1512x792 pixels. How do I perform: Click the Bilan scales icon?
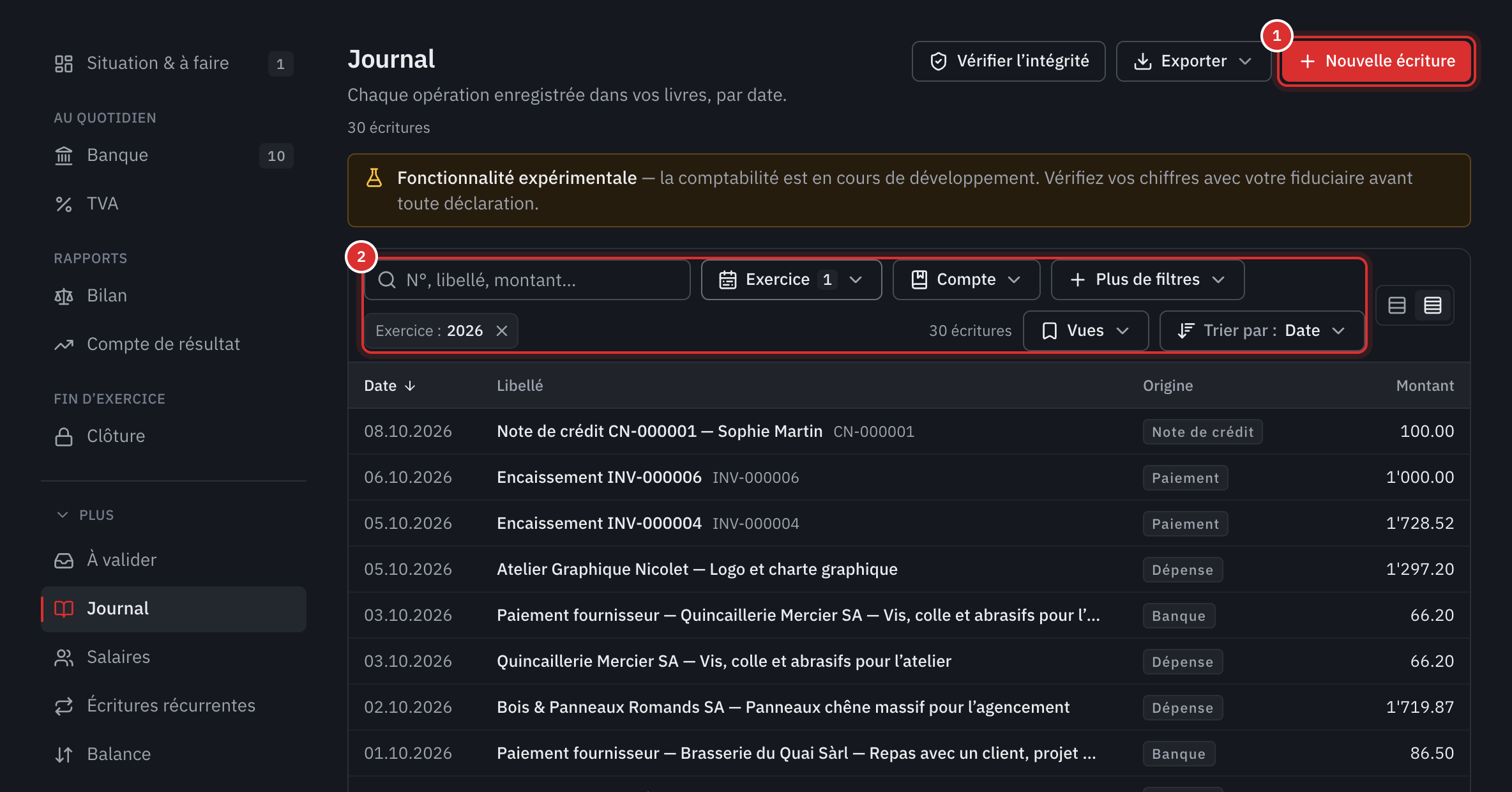pos(64,296)
